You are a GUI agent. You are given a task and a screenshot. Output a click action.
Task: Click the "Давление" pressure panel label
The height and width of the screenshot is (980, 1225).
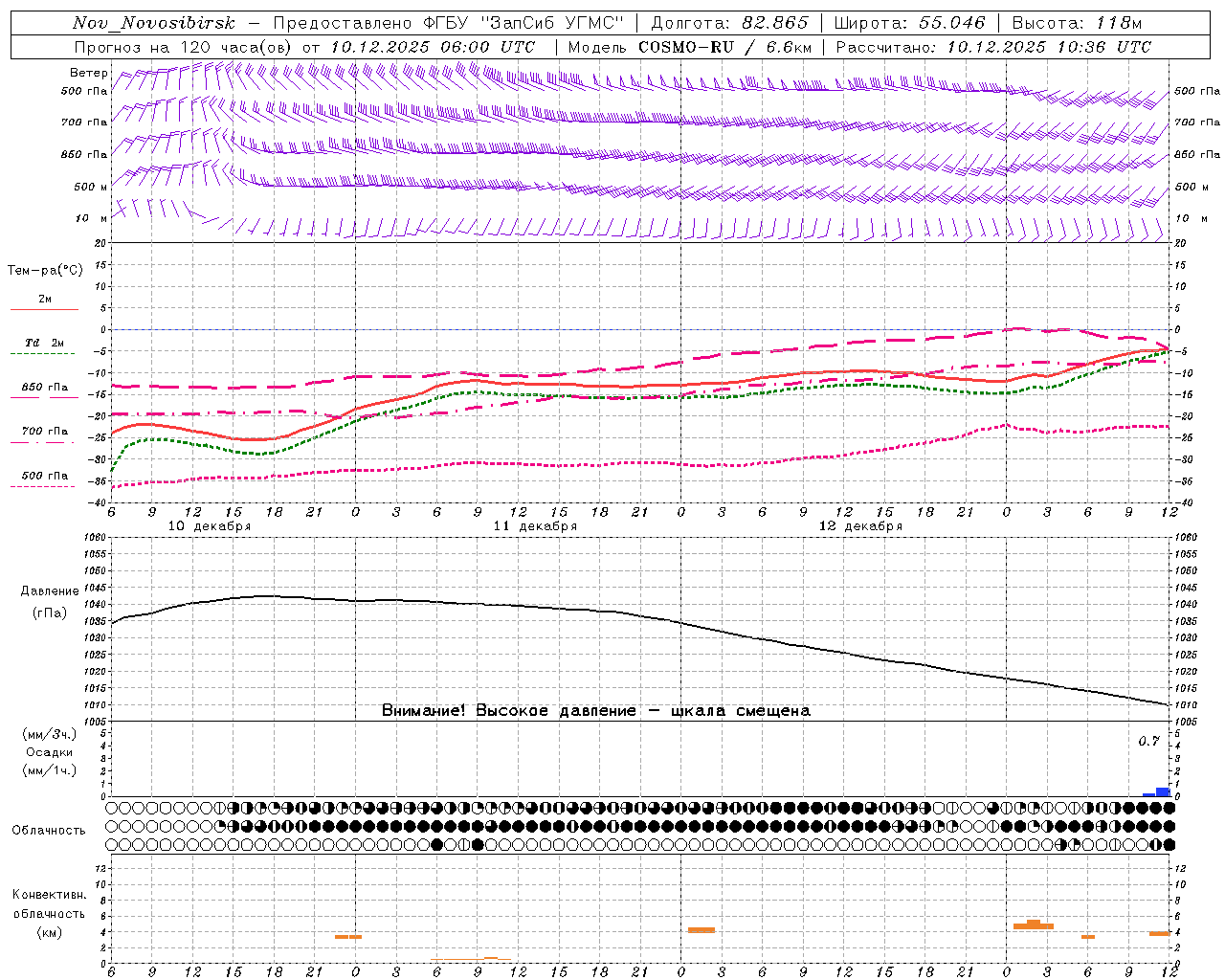coord(50,591)
